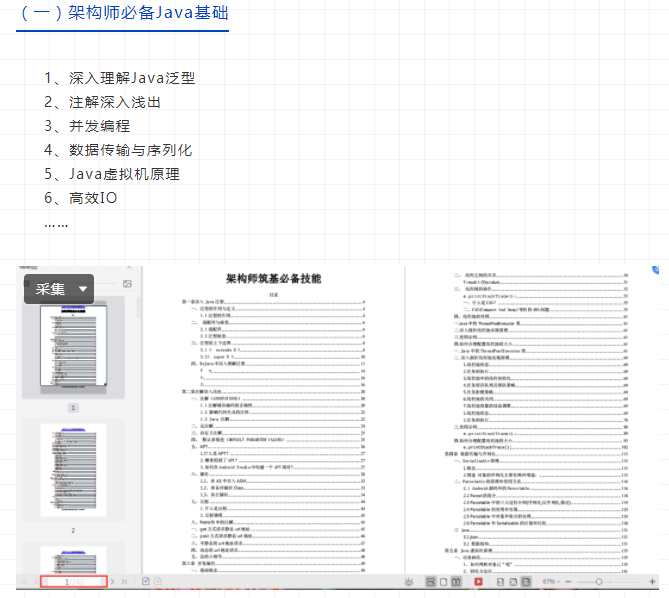The image size is (669, 598).
Task: Click the zoom out minus button
Action: pos(568,582)
